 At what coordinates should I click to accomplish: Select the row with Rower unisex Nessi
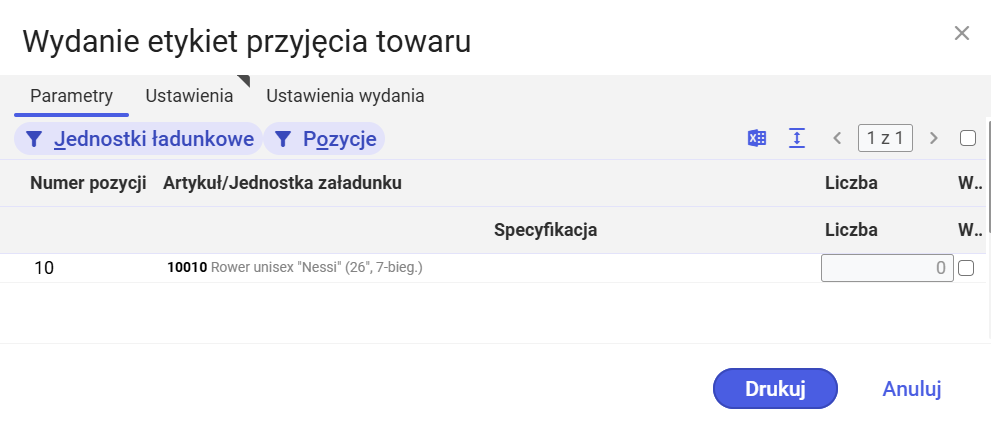[x=493, y=268]
